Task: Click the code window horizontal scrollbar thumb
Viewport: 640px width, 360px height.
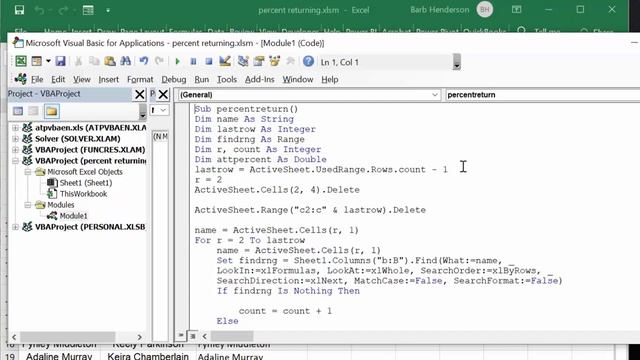Action: (231, 336)
